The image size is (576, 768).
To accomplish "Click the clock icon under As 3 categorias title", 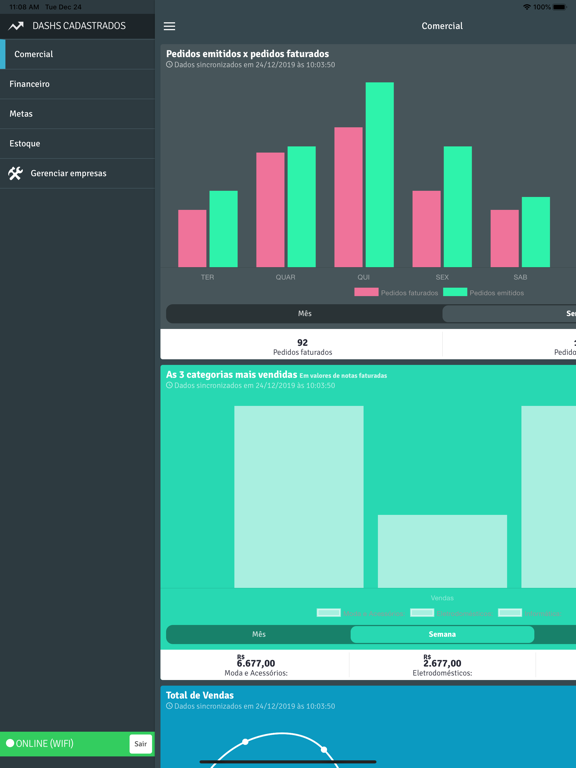I will pyautogui.click(x=169, y=385).
